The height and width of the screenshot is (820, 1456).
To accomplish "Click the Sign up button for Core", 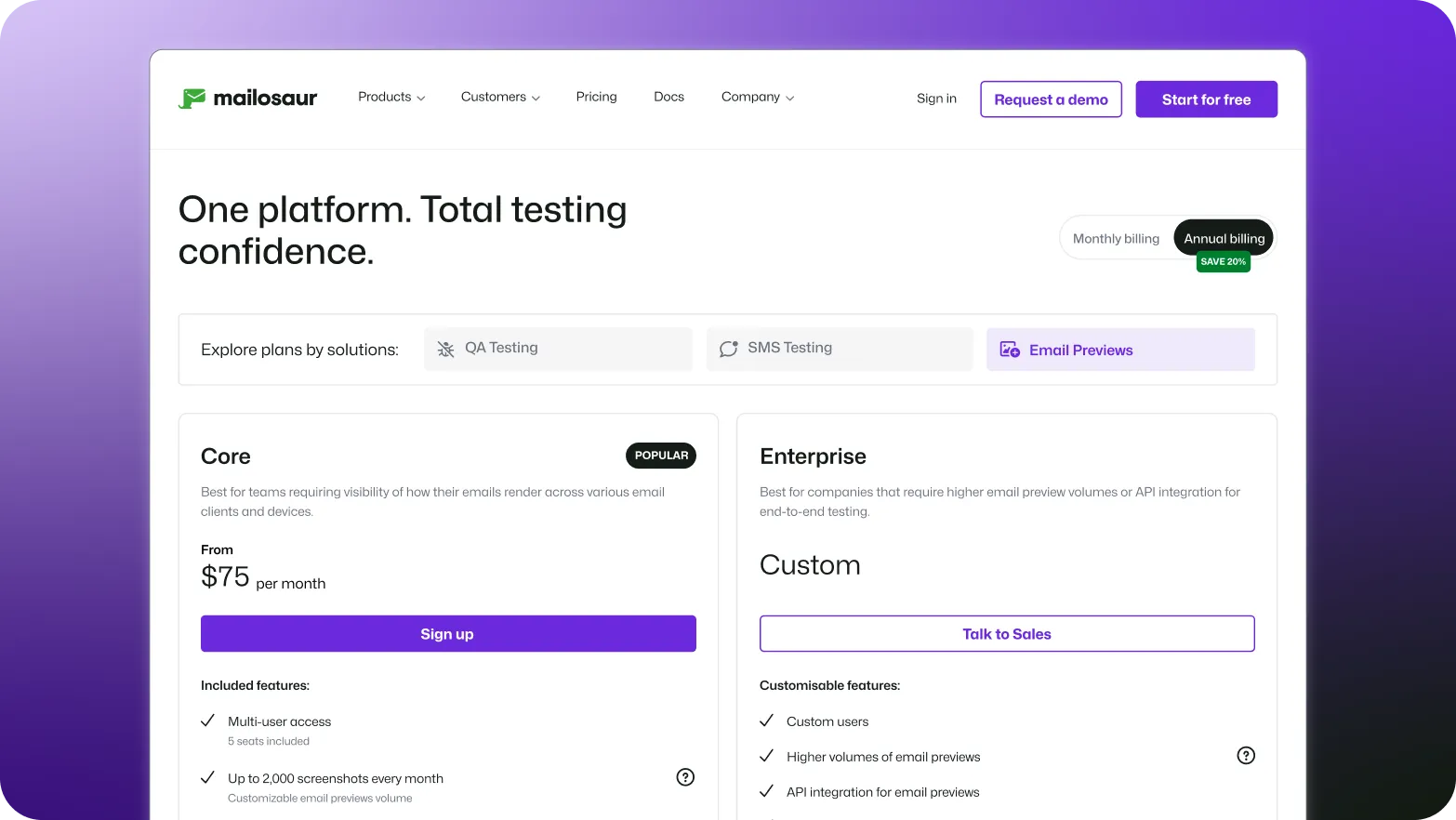I will pyautogui.click(x=448, y=634).
